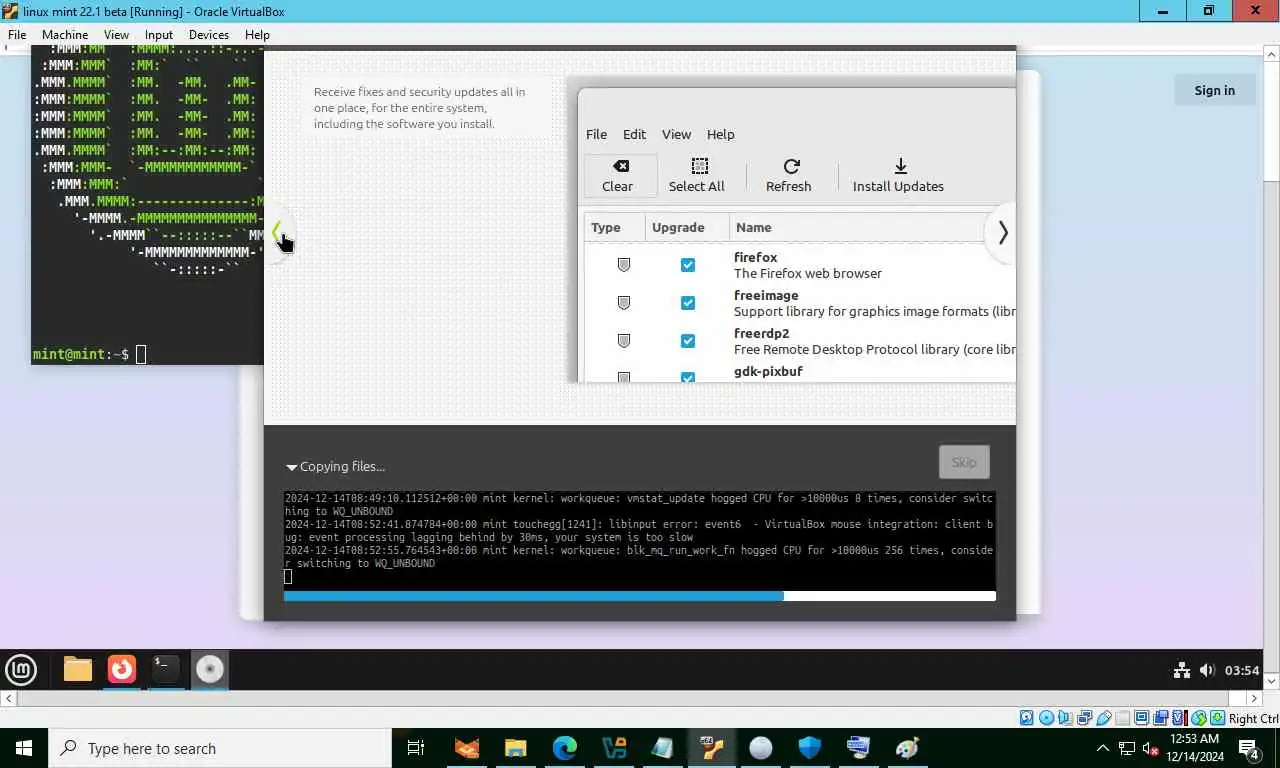
Task: Click the VM horizontal scrollbar right arrow
Action: tap(1254, 698)
